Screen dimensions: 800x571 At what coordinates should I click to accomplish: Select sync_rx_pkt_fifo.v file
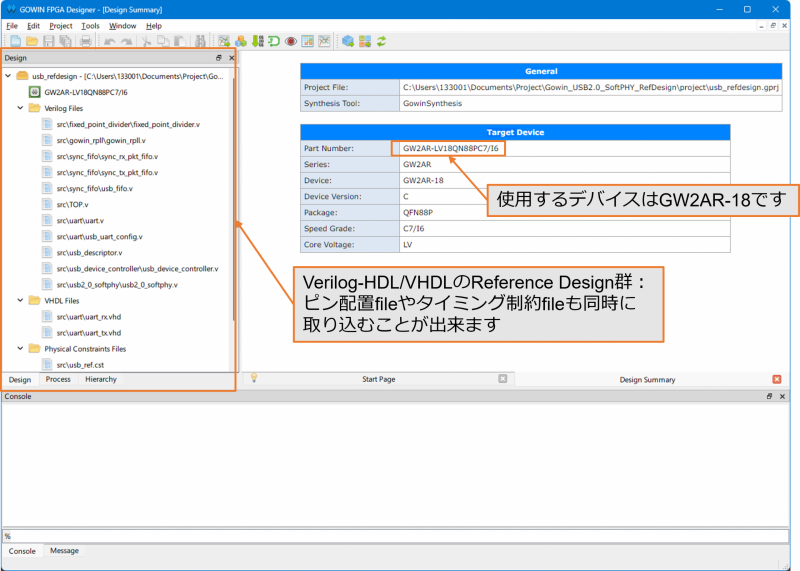pyautogui.click(x=107, y=156)
